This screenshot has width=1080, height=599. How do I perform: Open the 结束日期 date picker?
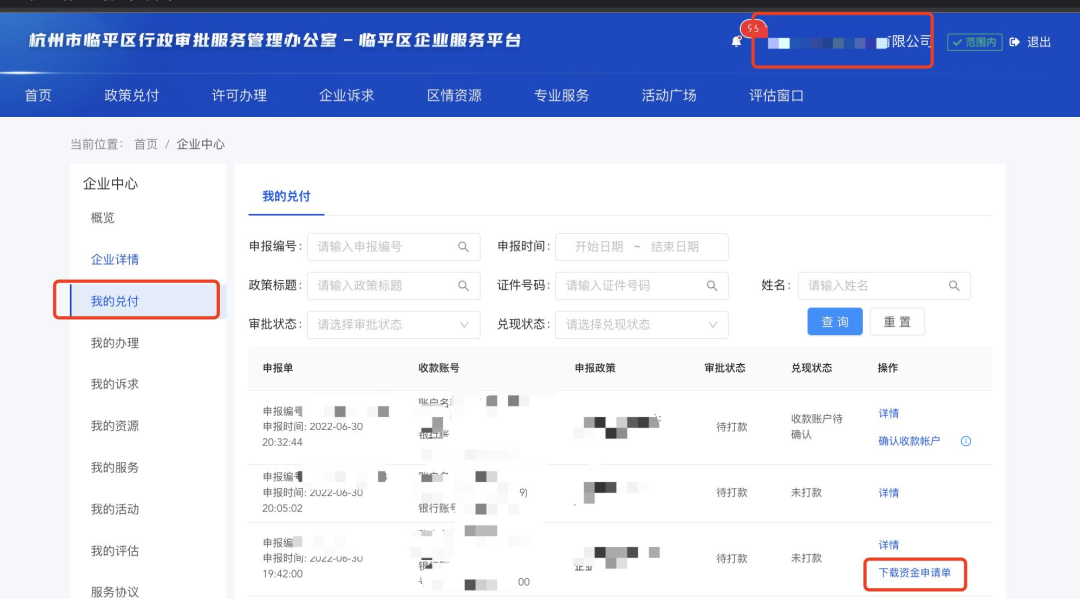pos(674,246)
